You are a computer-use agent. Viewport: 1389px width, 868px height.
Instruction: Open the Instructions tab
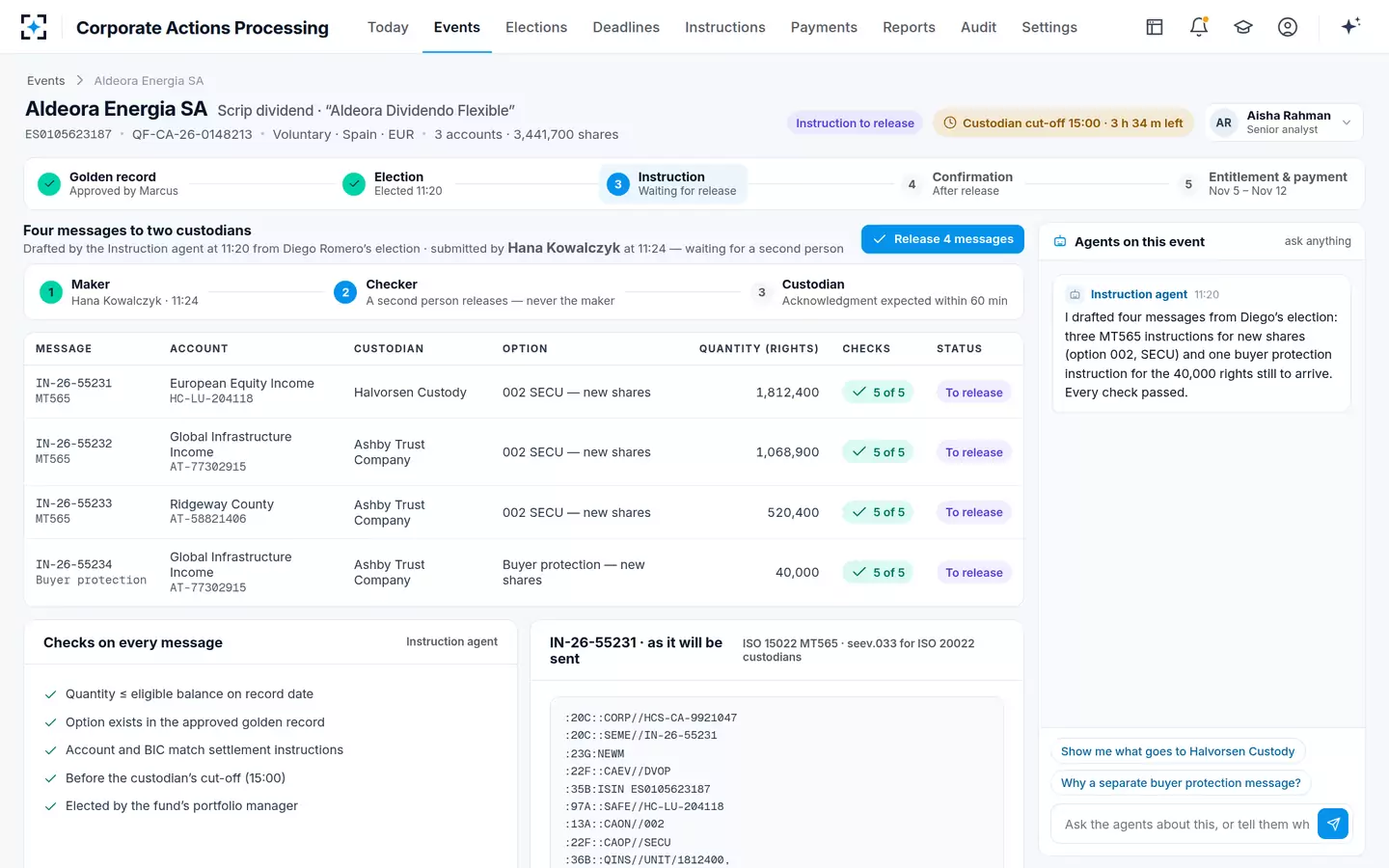tap(725, 27)
